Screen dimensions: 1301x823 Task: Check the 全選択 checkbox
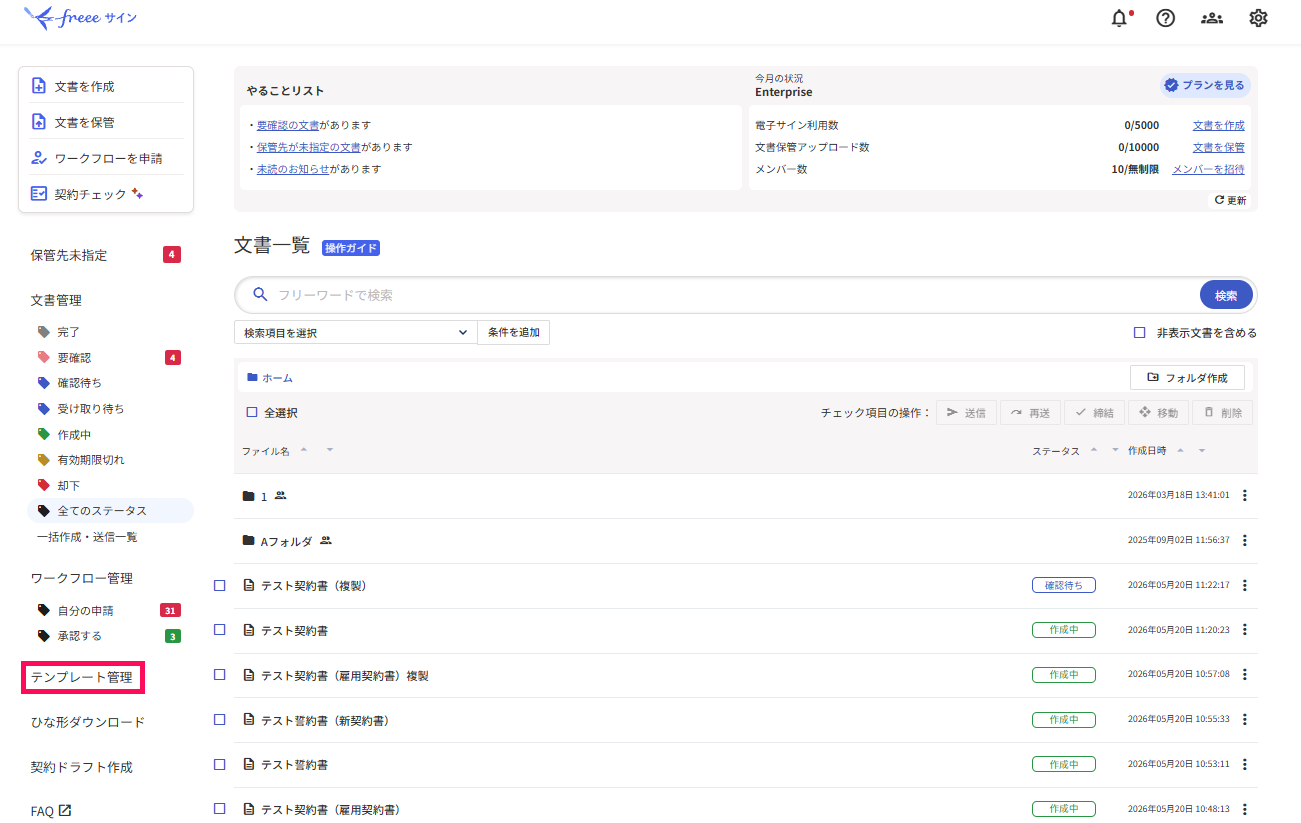252,412
